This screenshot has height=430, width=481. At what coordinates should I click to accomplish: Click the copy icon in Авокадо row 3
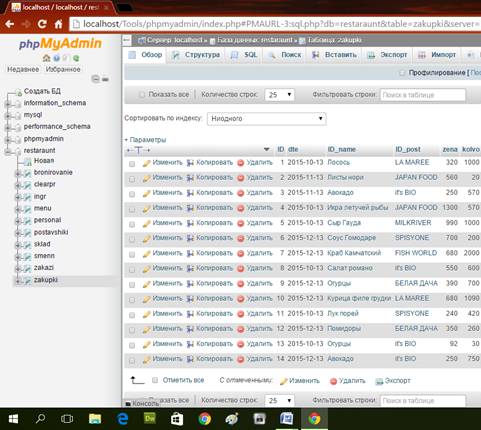[x=190, y=193]
